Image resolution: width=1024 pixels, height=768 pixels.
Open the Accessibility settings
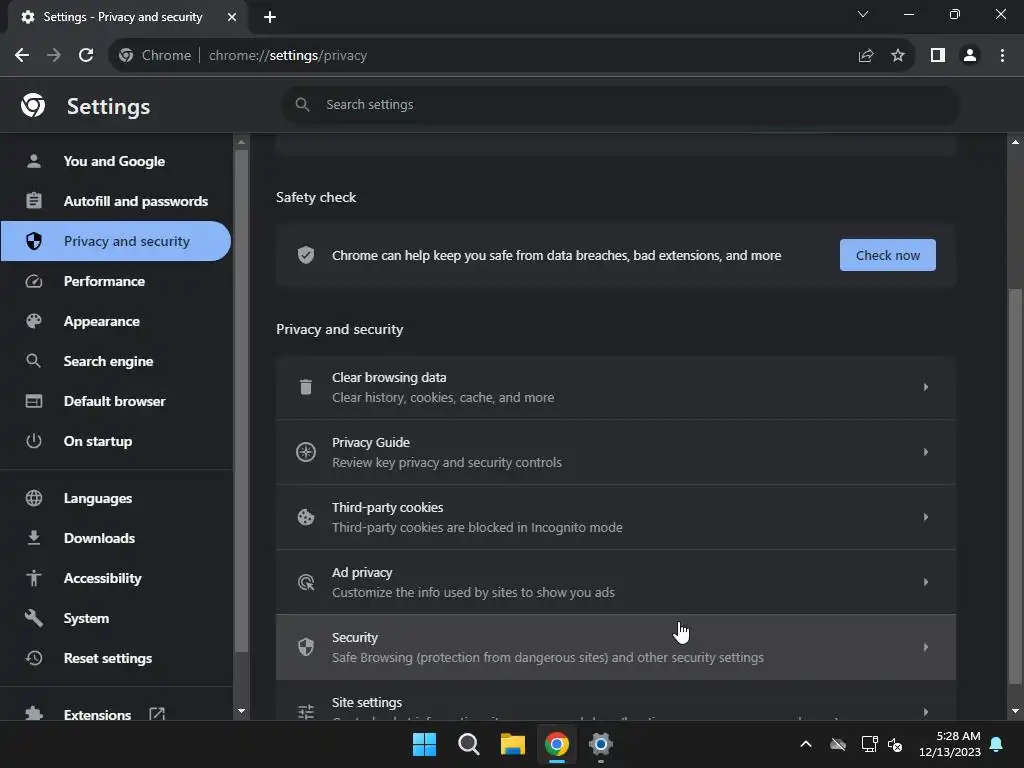click(x=116, y=578)
